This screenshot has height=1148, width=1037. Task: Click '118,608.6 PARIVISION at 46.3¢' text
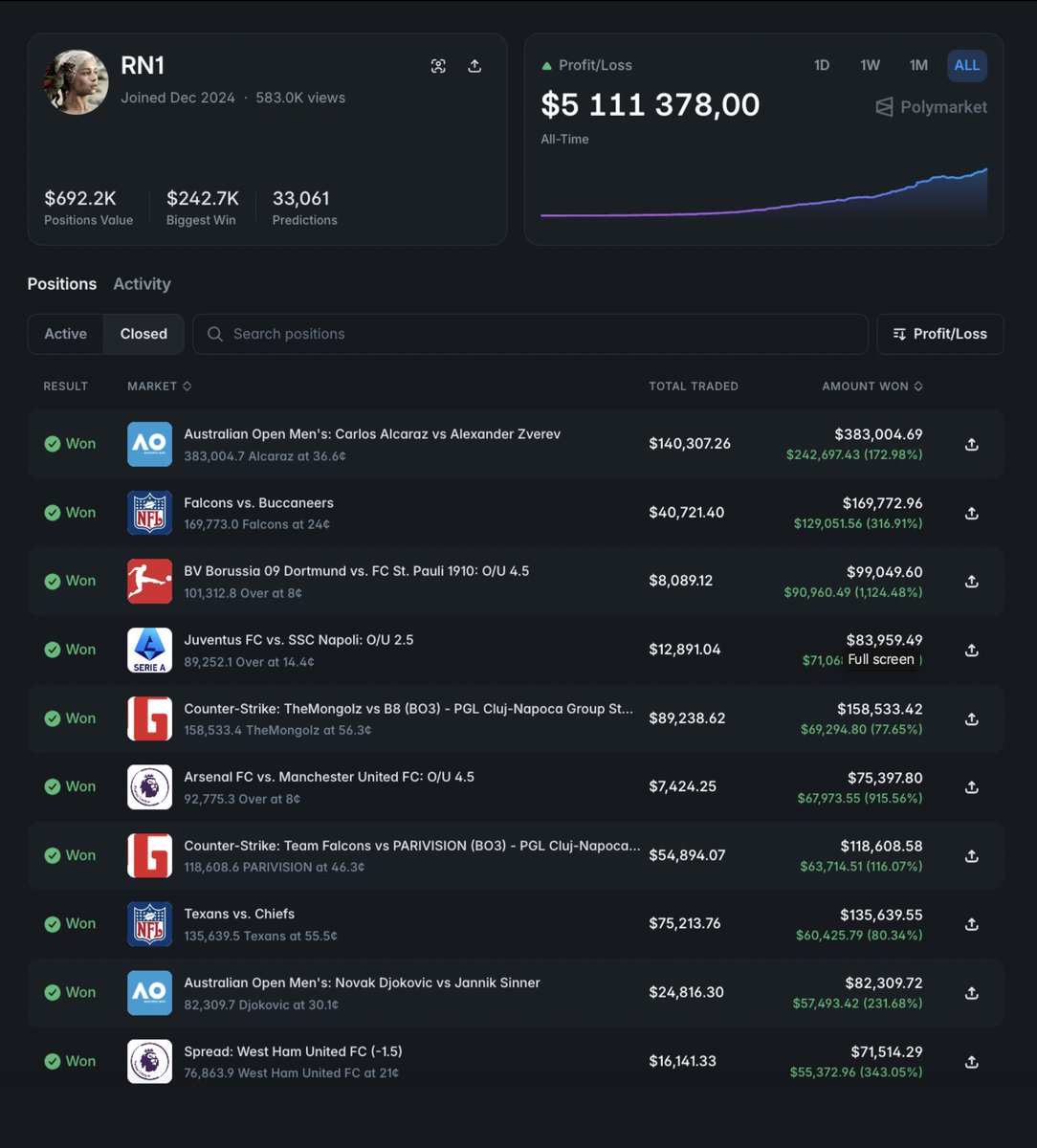[x=275, y=868]
